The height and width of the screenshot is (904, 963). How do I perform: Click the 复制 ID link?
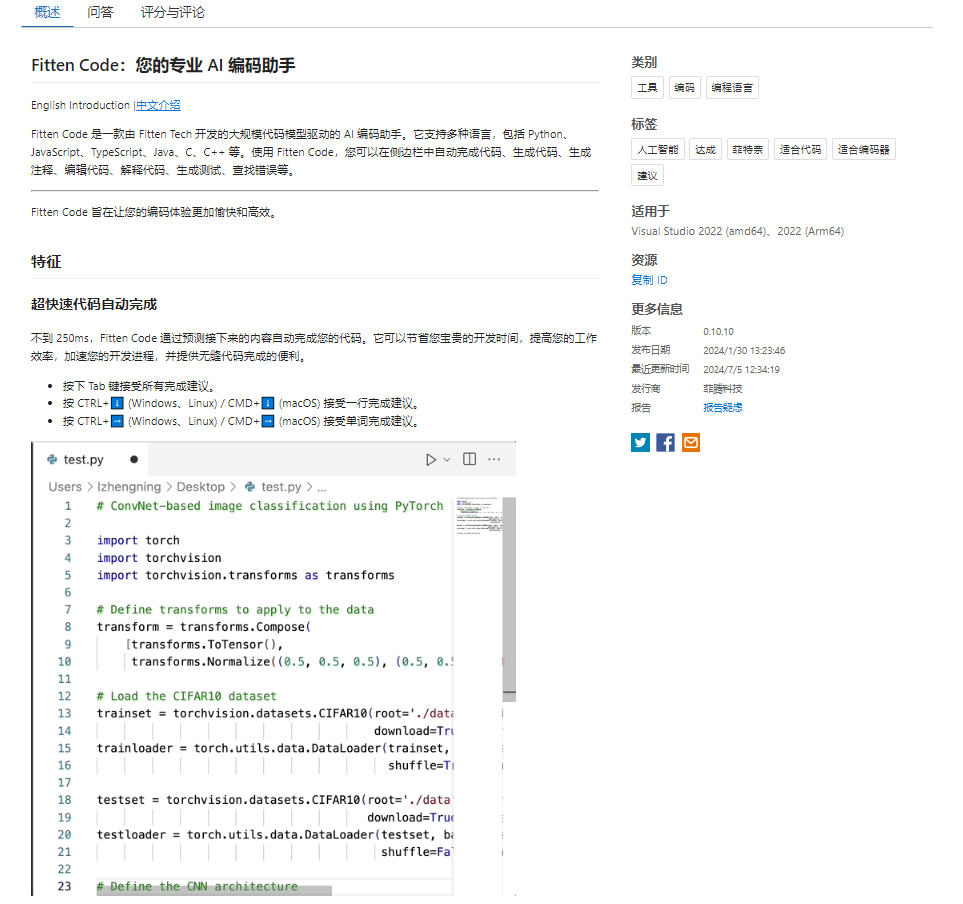[x=649, y=280]
